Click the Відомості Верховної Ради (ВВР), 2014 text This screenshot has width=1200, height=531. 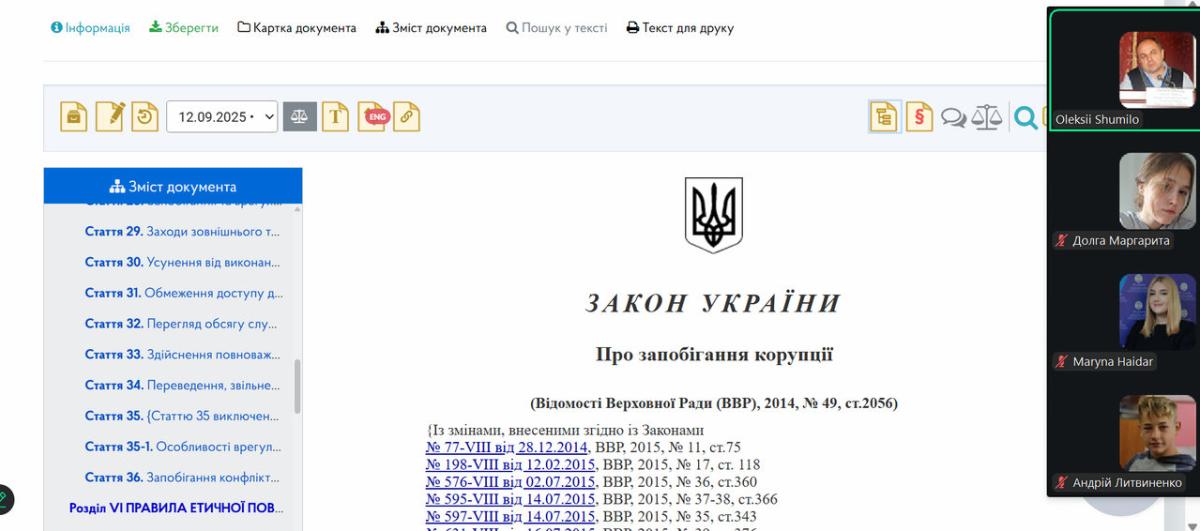[x=713, y=403]
